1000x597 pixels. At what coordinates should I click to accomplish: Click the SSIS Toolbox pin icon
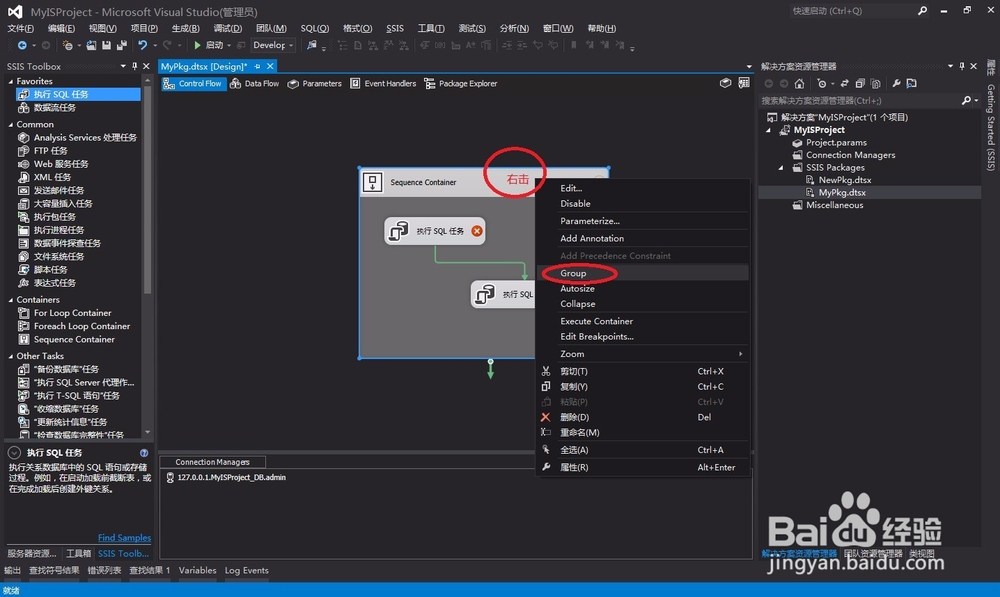pos(135,66)
